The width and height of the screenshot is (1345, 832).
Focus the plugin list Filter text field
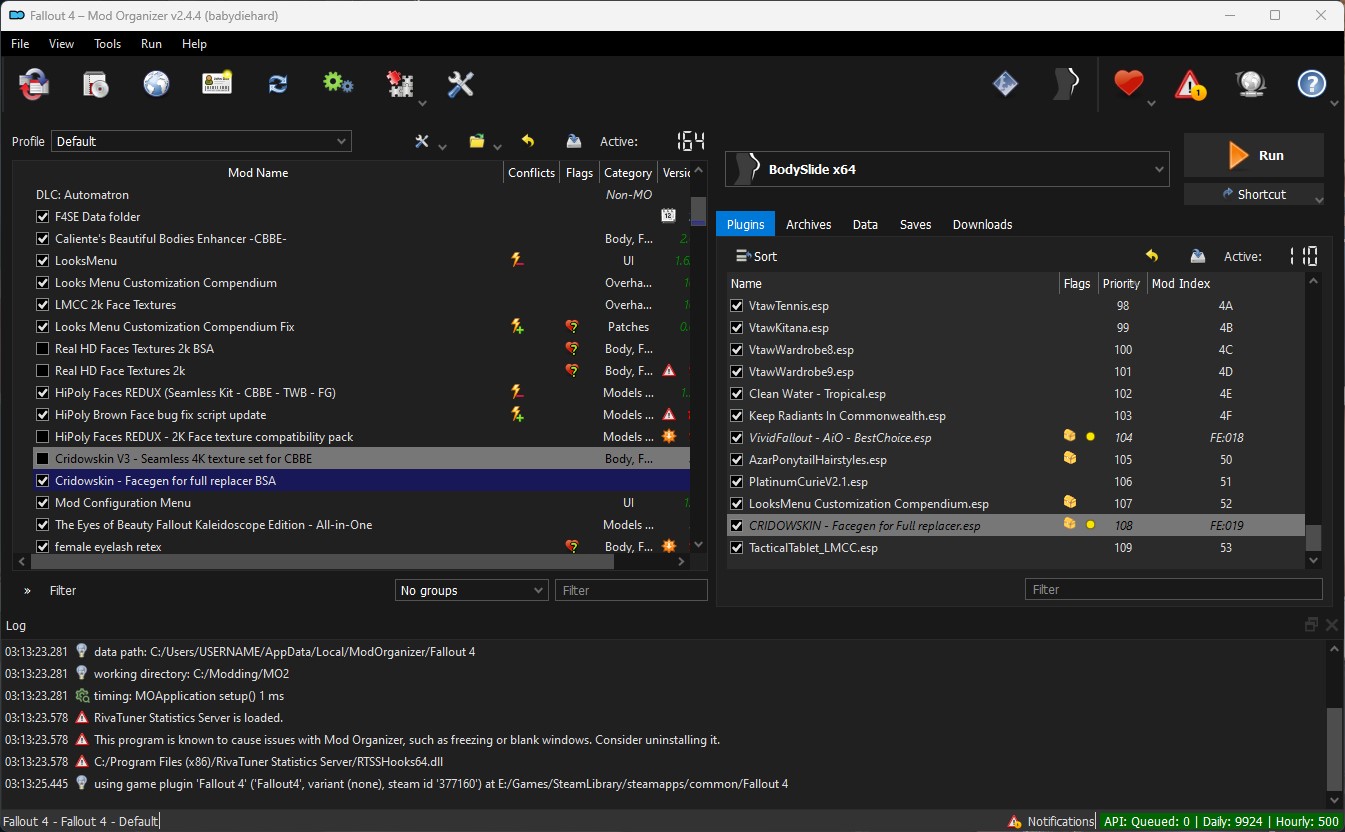tap(1174, 590)
